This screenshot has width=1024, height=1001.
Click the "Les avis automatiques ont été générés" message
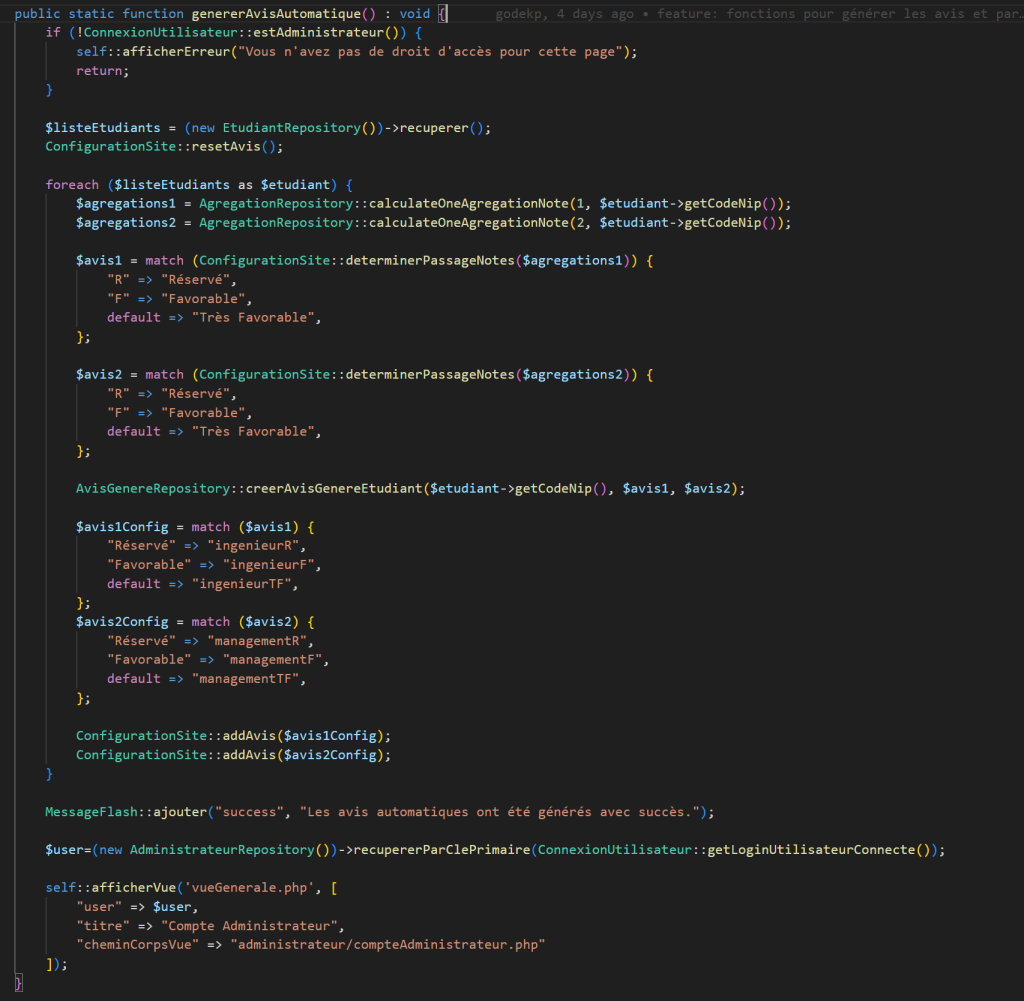click(x=499, y=812)
